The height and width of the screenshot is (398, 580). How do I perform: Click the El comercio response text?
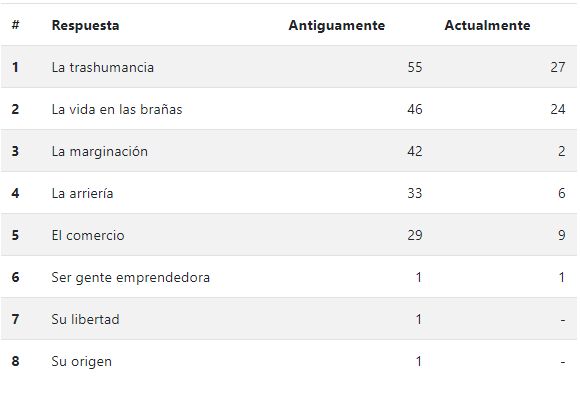pyautogui.click(x=88, y=235)
